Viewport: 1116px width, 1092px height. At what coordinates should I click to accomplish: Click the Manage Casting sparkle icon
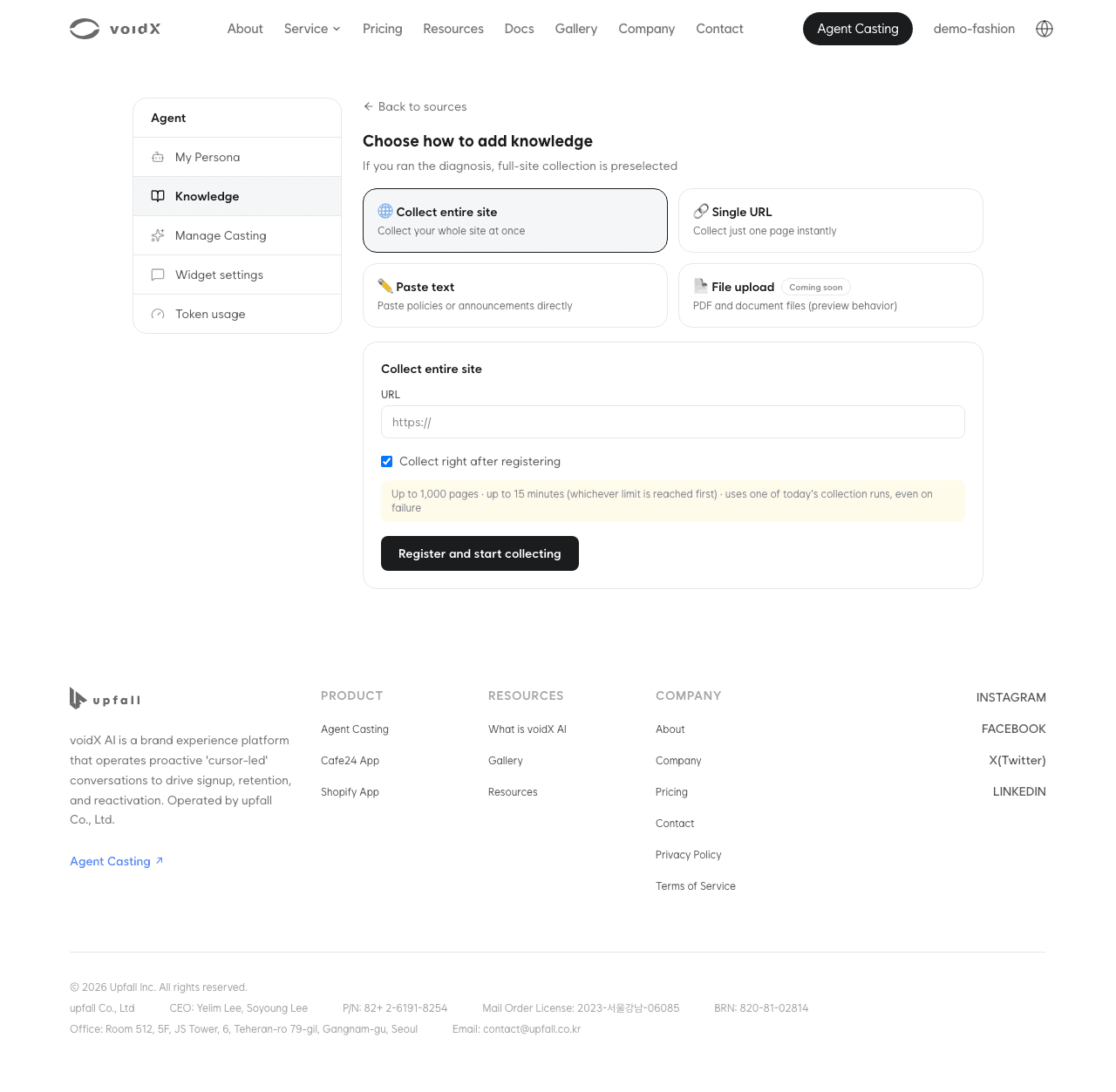pos(158,235)
